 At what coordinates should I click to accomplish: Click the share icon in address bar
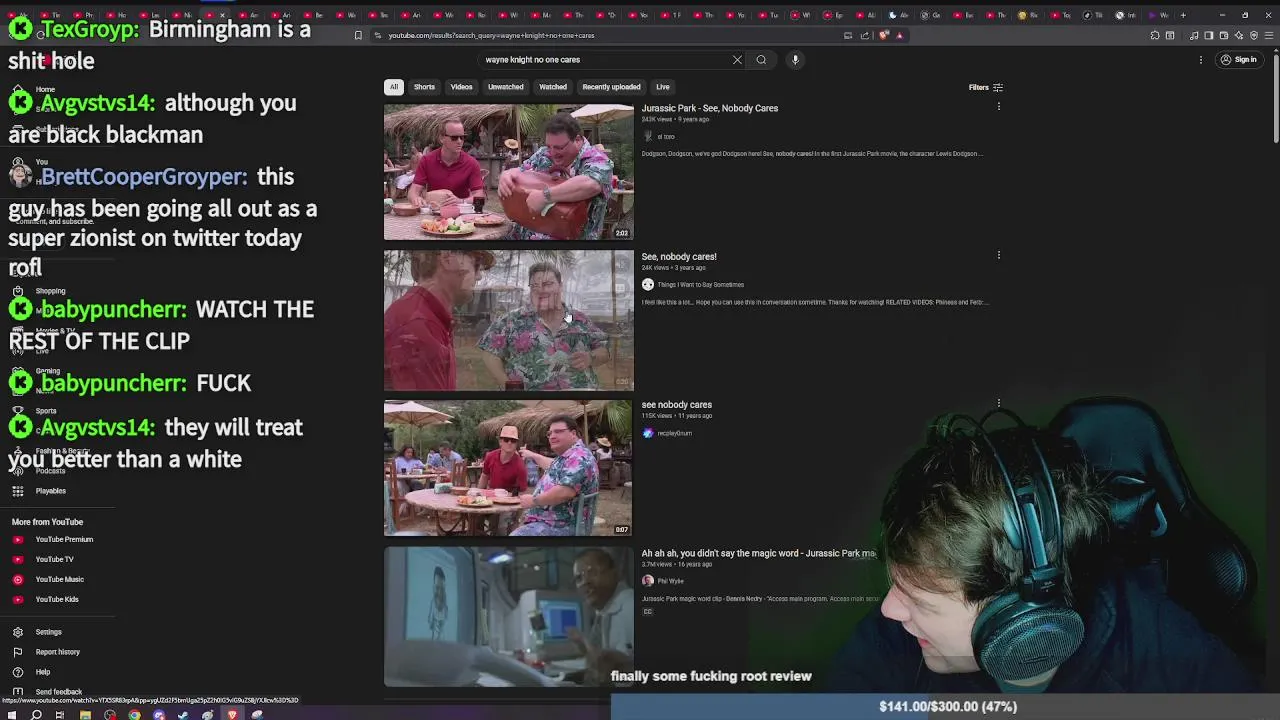click(865, 36)
